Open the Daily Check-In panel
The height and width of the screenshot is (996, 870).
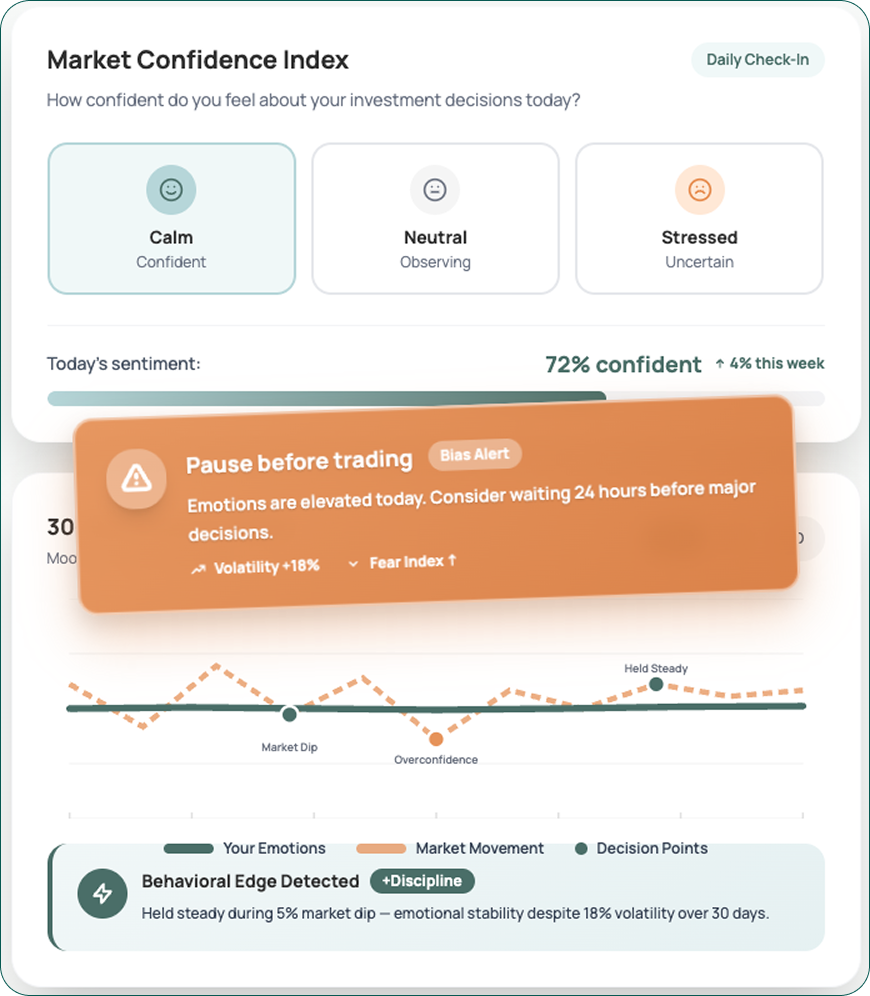pyautogui.click(x=757, y=60)
